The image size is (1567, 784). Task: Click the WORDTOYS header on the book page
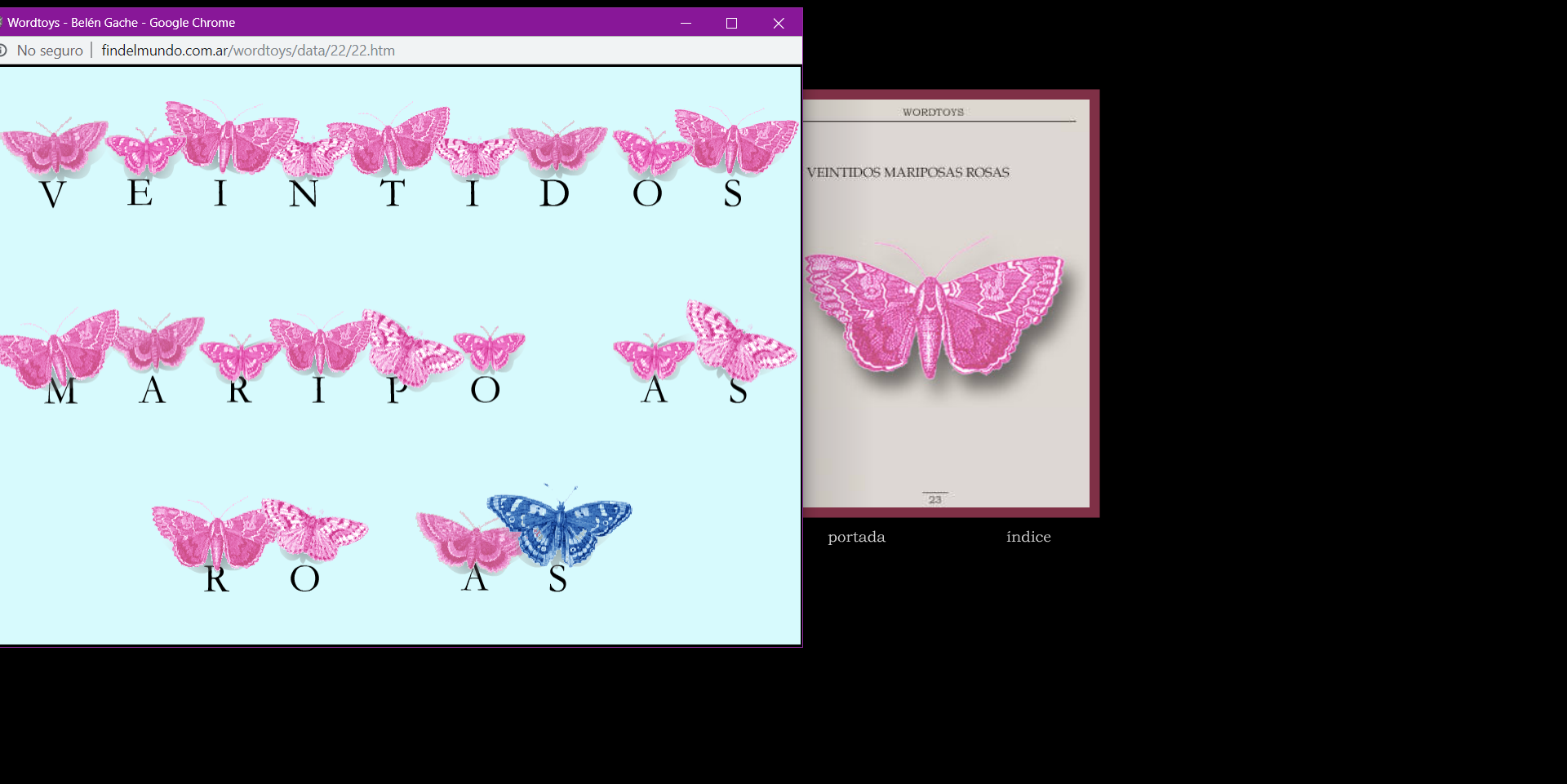[933, 112]
